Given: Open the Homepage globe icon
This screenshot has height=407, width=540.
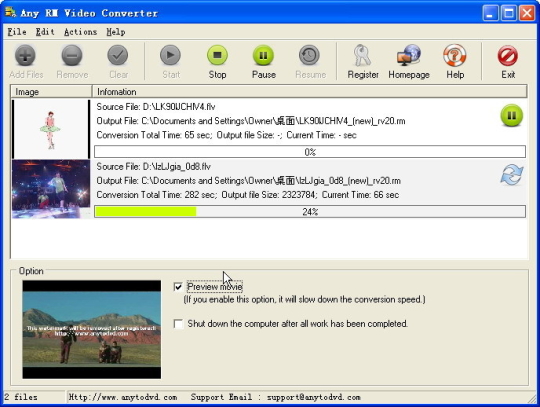Looking at the screenshot, I should tap(409, 55).
